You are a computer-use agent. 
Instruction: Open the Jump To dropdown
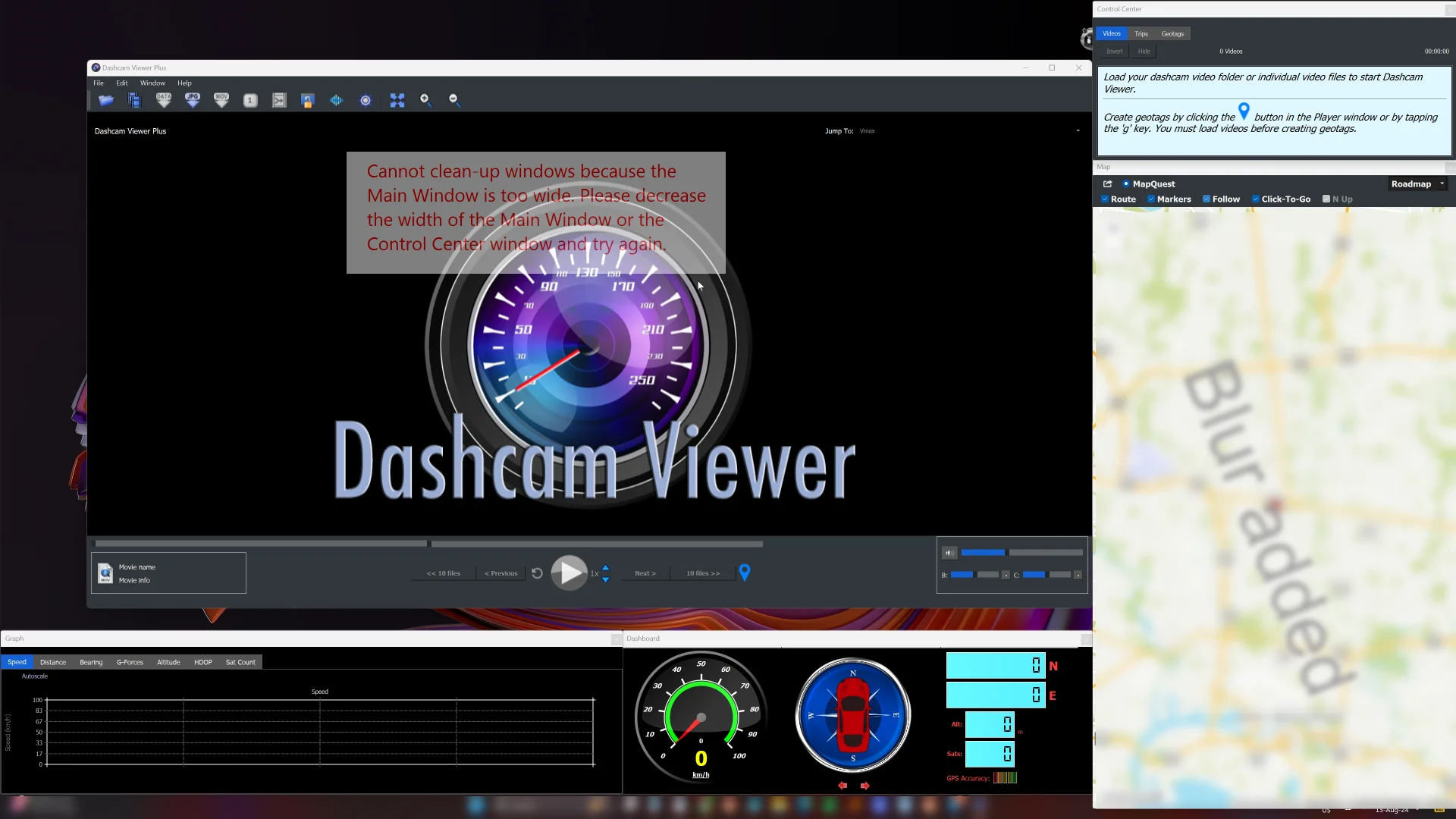coord(970,131)
